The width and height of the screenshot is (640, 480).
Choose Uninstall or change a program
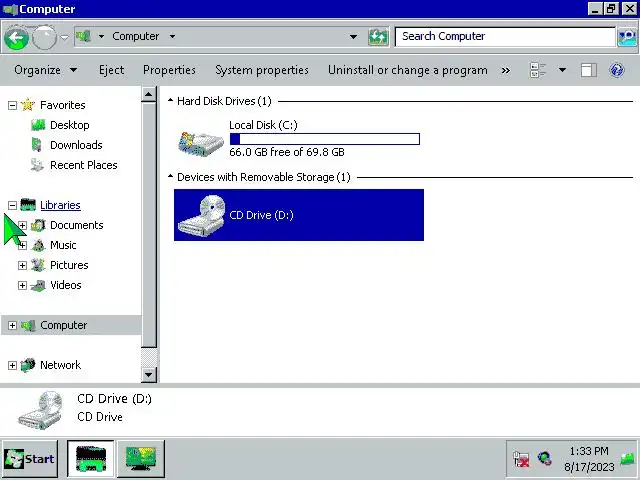point(408,70)
